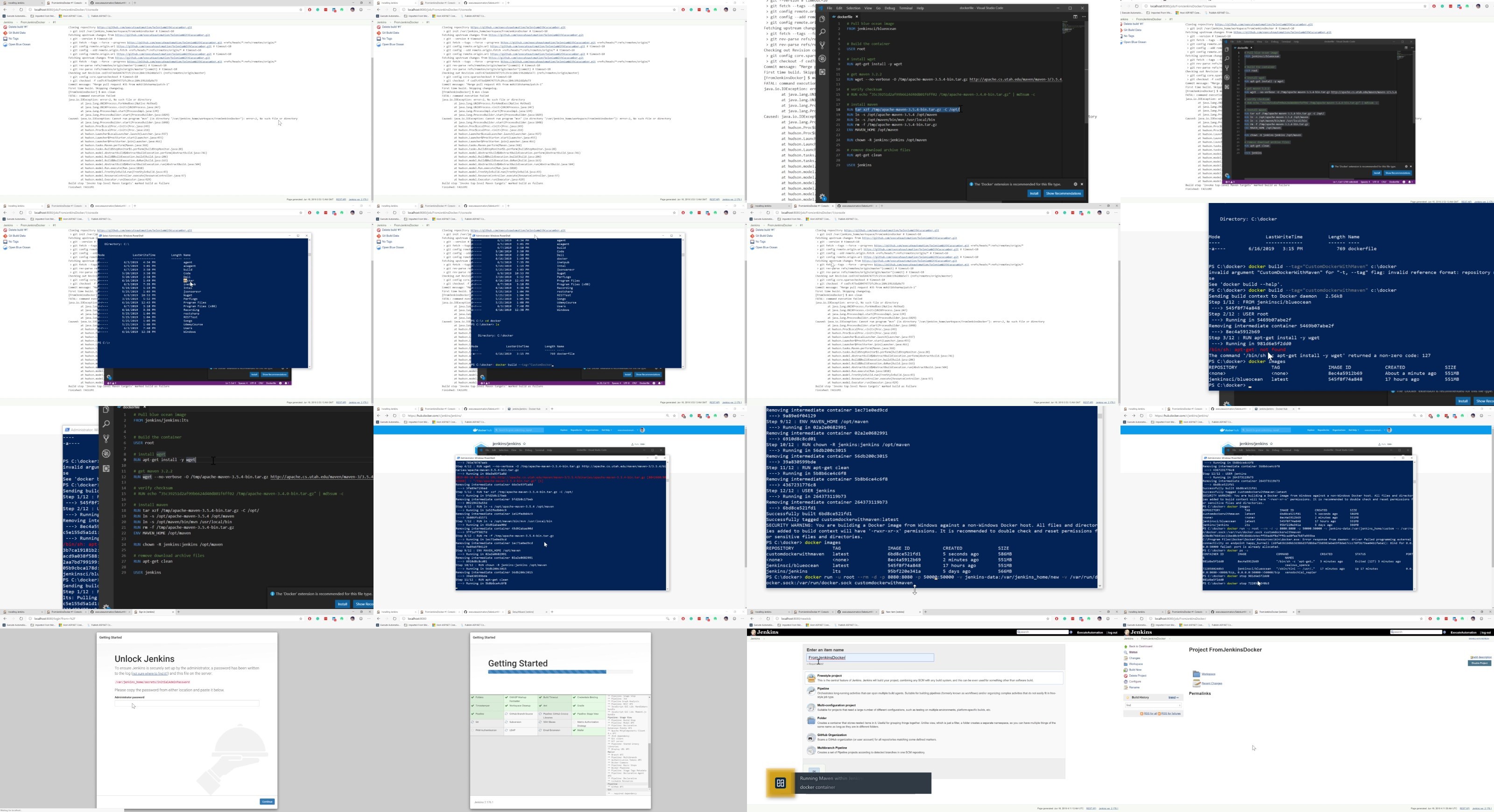Viewport: 1494px width, 812px height.
Task: Click Continue on the Unlock Jenkins page
Action: coord(267,802)
